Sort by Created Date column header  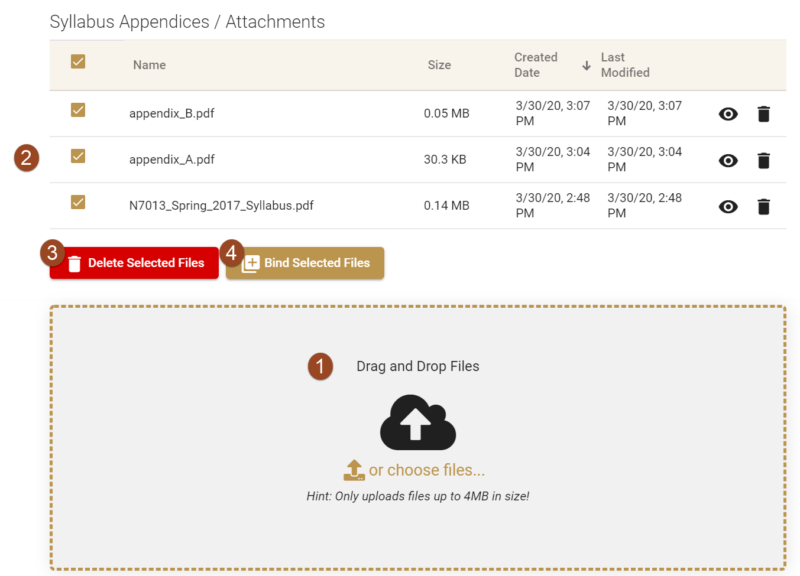(536, 65)
